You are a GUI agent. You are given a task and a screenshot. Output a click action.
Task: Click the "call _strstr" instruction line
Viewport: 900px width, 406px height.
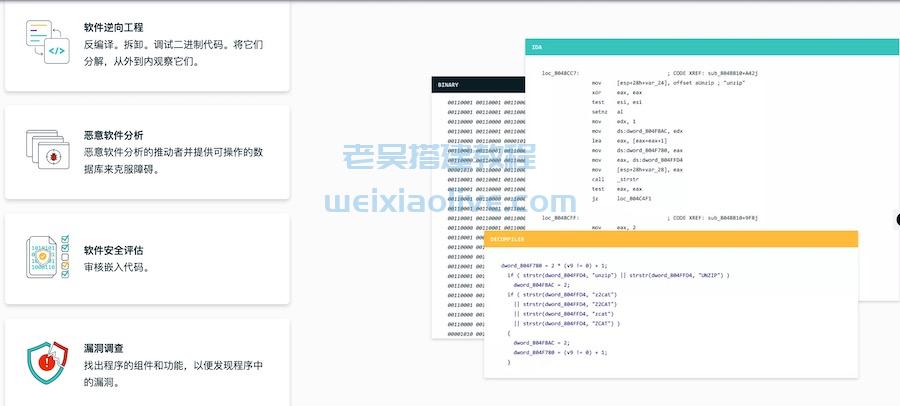[615, 180]
